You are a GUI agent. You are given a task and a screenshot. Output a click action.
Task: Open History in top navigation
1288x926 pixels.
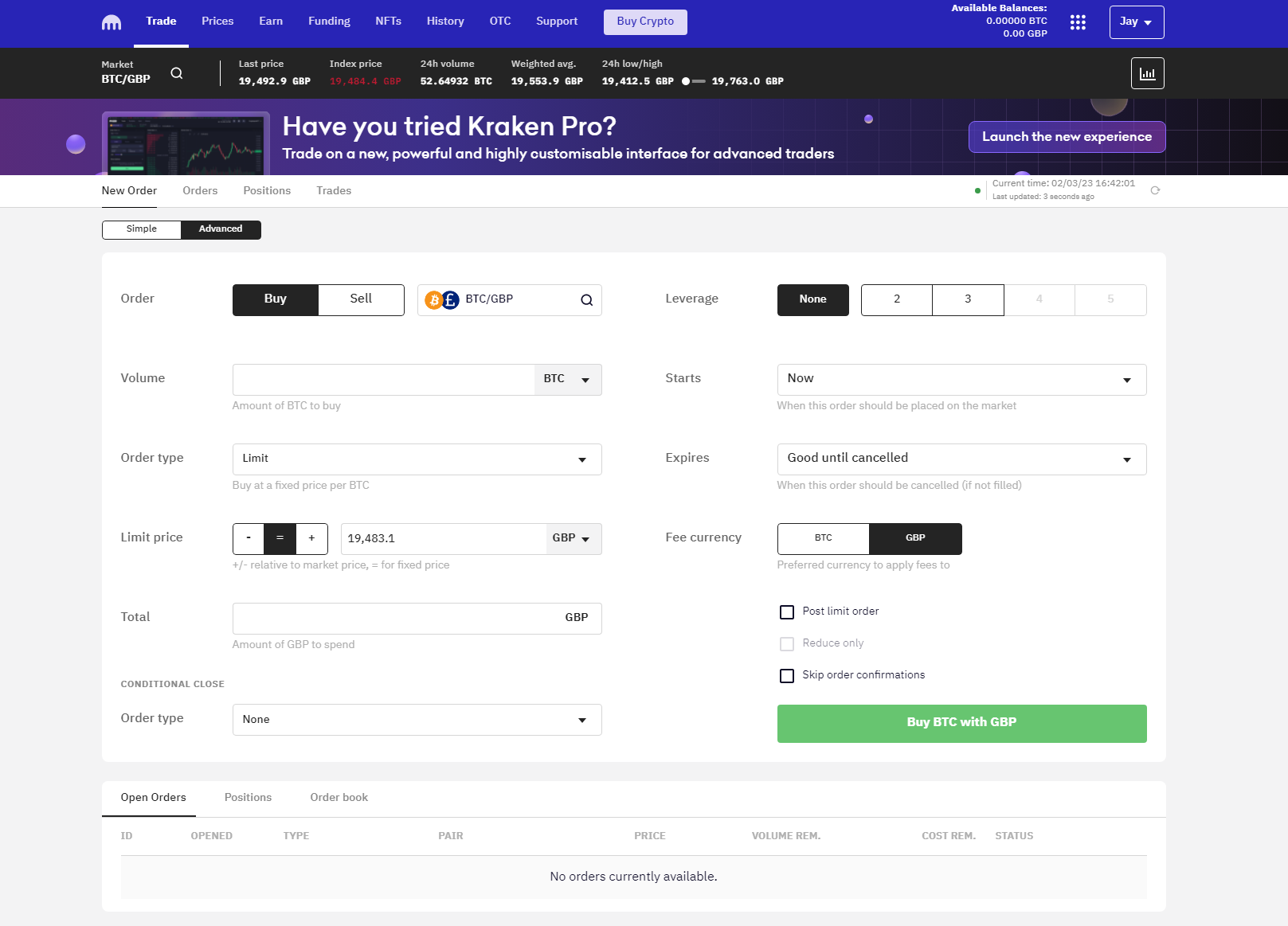(x=445, y=21)
